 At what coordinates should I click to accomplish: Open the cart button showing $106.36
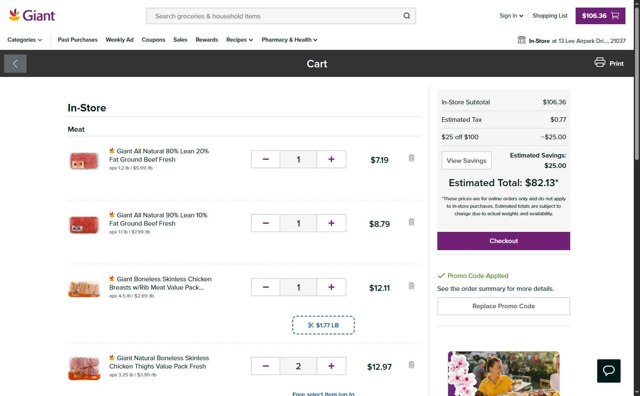click(x=600, y=16)
